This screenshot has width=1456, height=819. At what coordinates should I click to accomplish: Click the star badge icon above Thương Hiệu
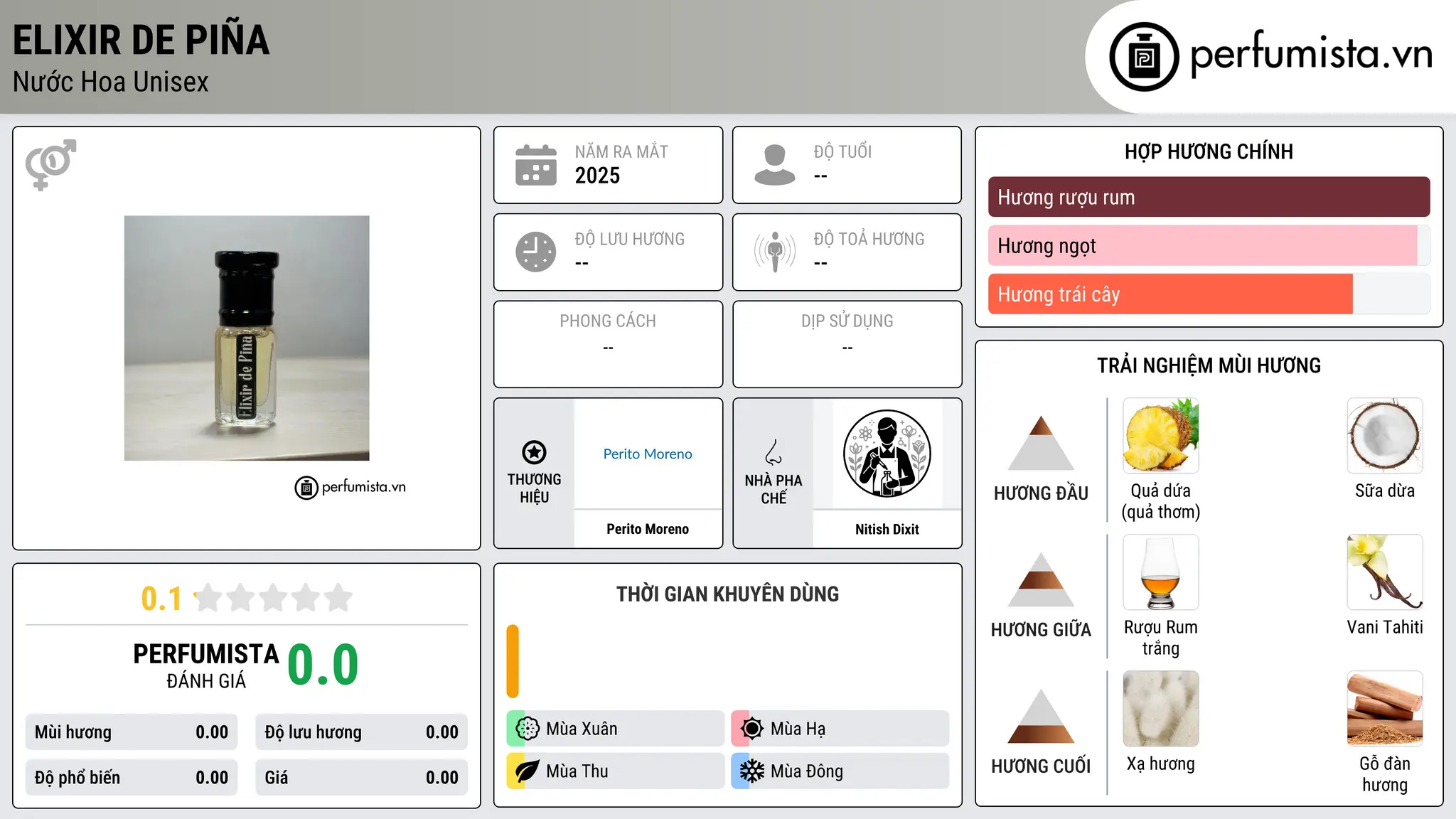click(x=534, y=452)
